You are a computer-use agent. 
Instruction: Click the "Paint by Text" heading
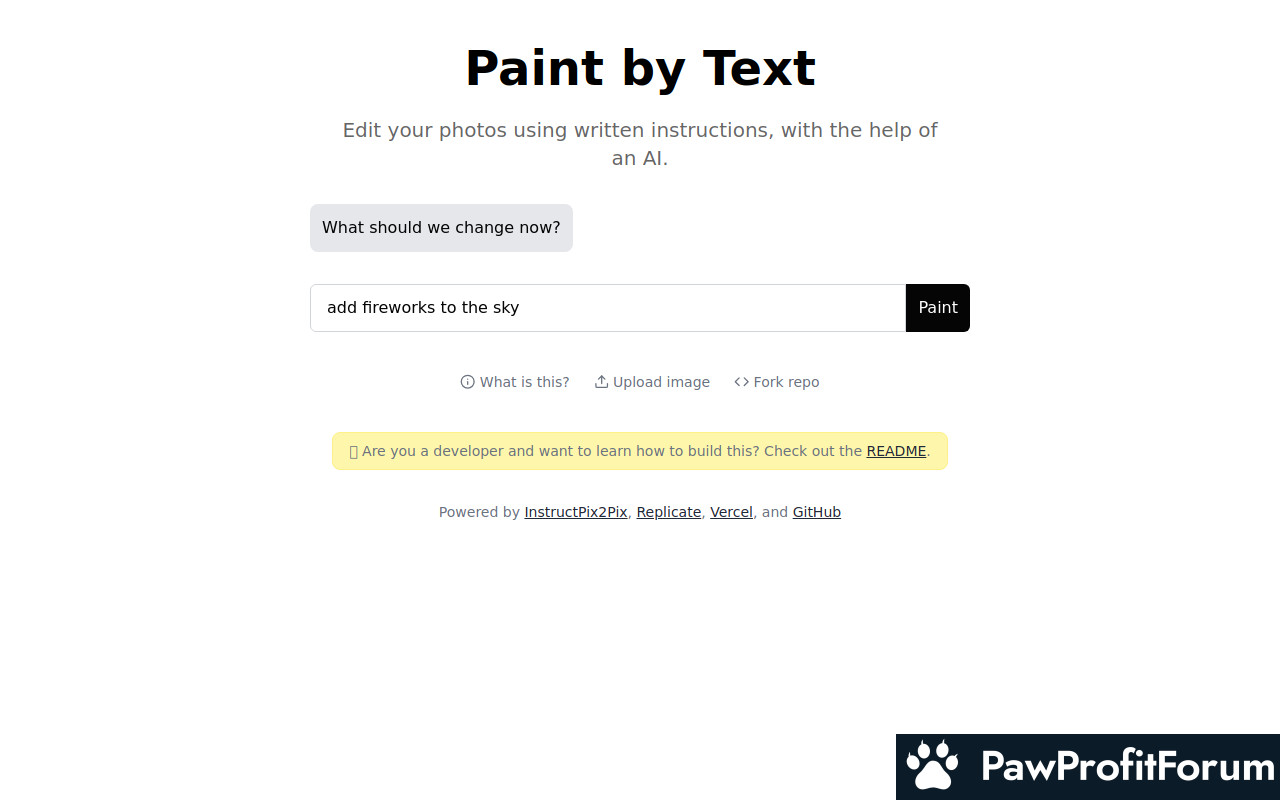(x=640, y=69)
